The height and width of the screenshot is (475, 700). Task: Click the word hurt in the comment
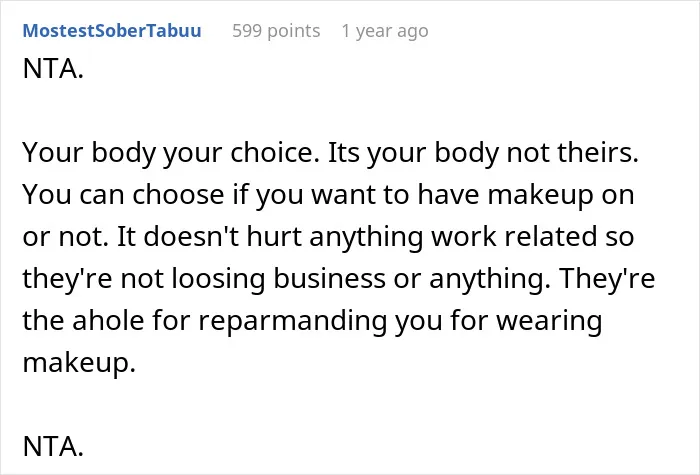[274, 237]
